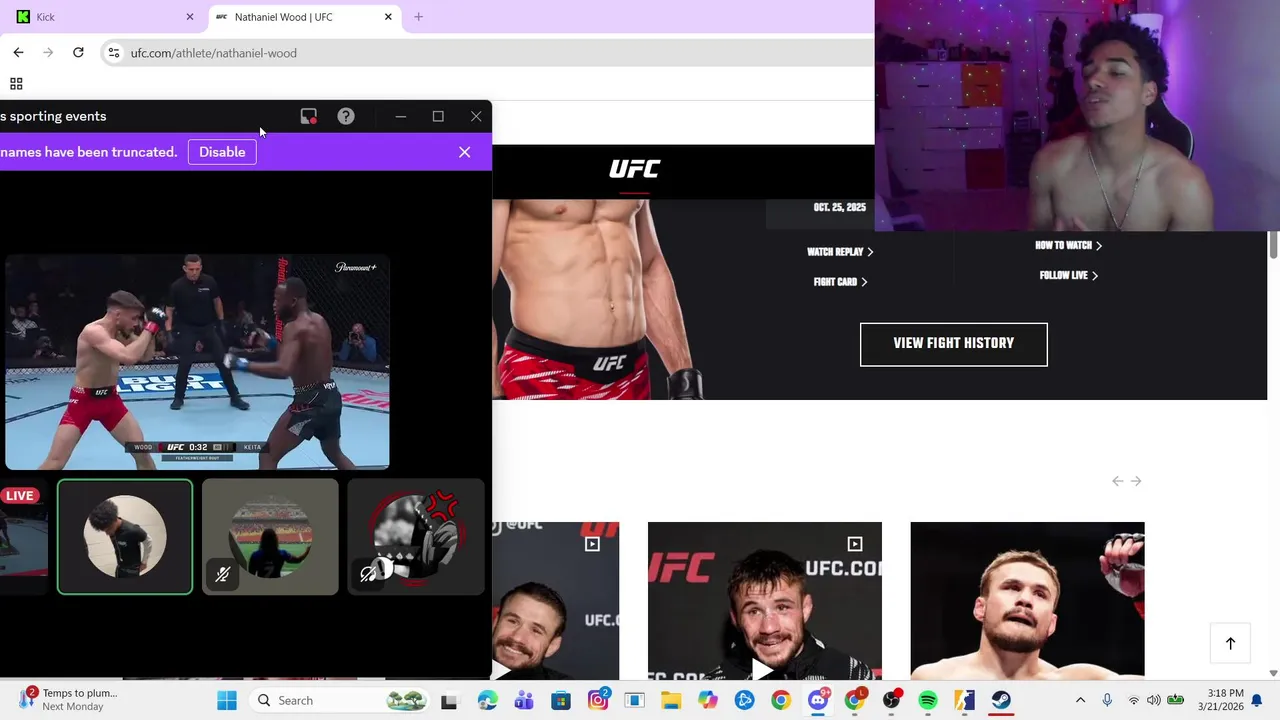
Task: Select the highlighted green-bordered participant tile
Action: coord(125,537)
